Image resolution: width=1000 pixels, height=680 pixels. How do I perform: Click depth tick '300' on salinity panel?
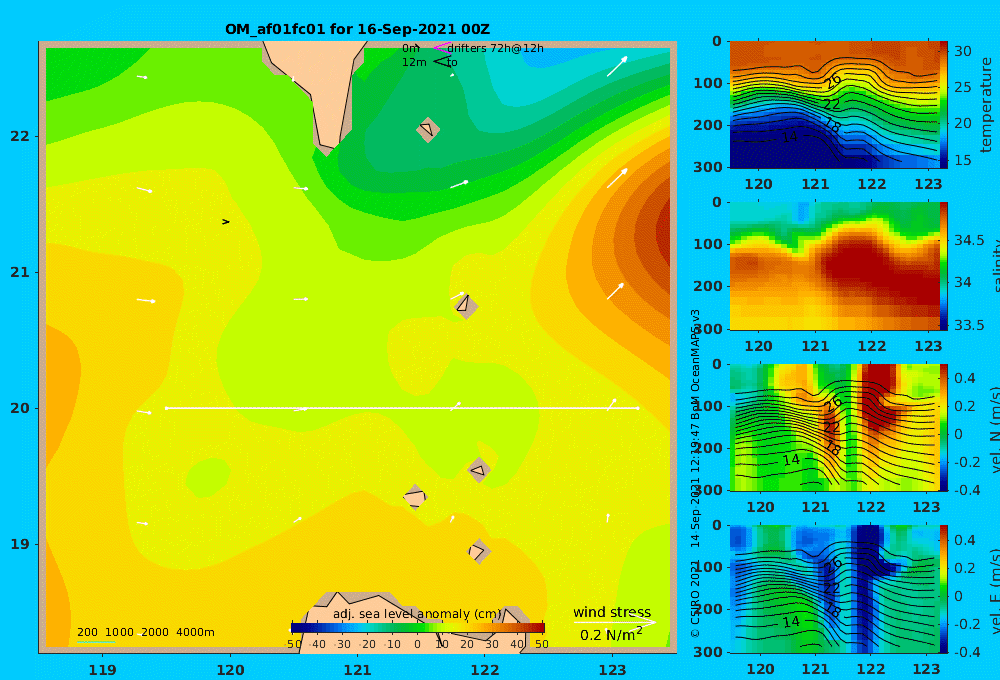(707, 329)
